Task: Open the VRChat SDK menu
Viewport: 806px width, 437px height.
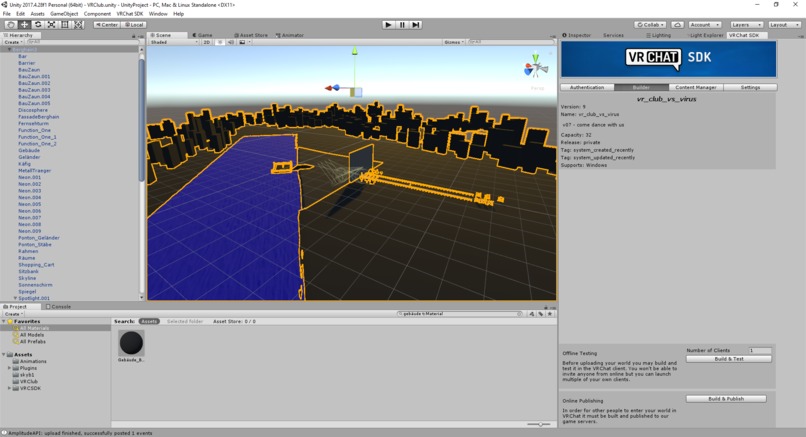Action: point(130,14)
